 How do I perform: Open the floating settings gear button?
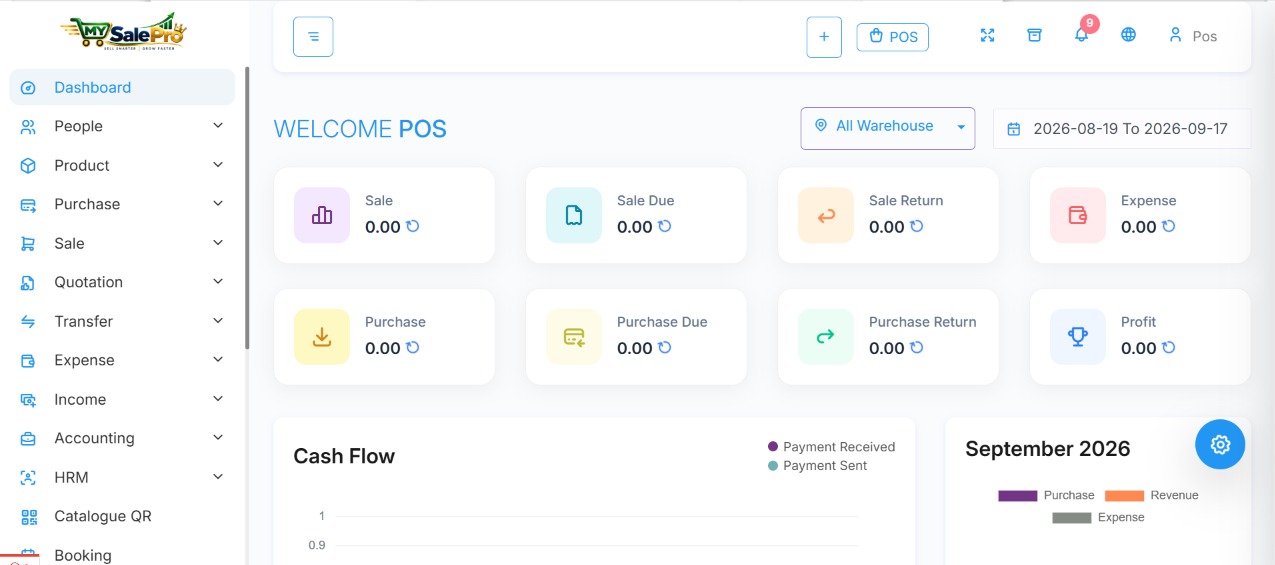[1220, 445]
